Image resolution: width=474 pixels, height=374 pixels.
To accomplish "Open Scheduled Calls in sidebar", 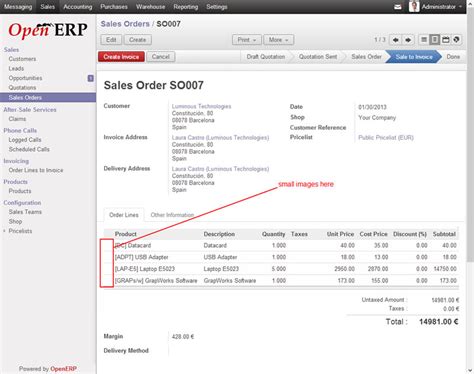I will pyautogui.click(x=29, y=149).
